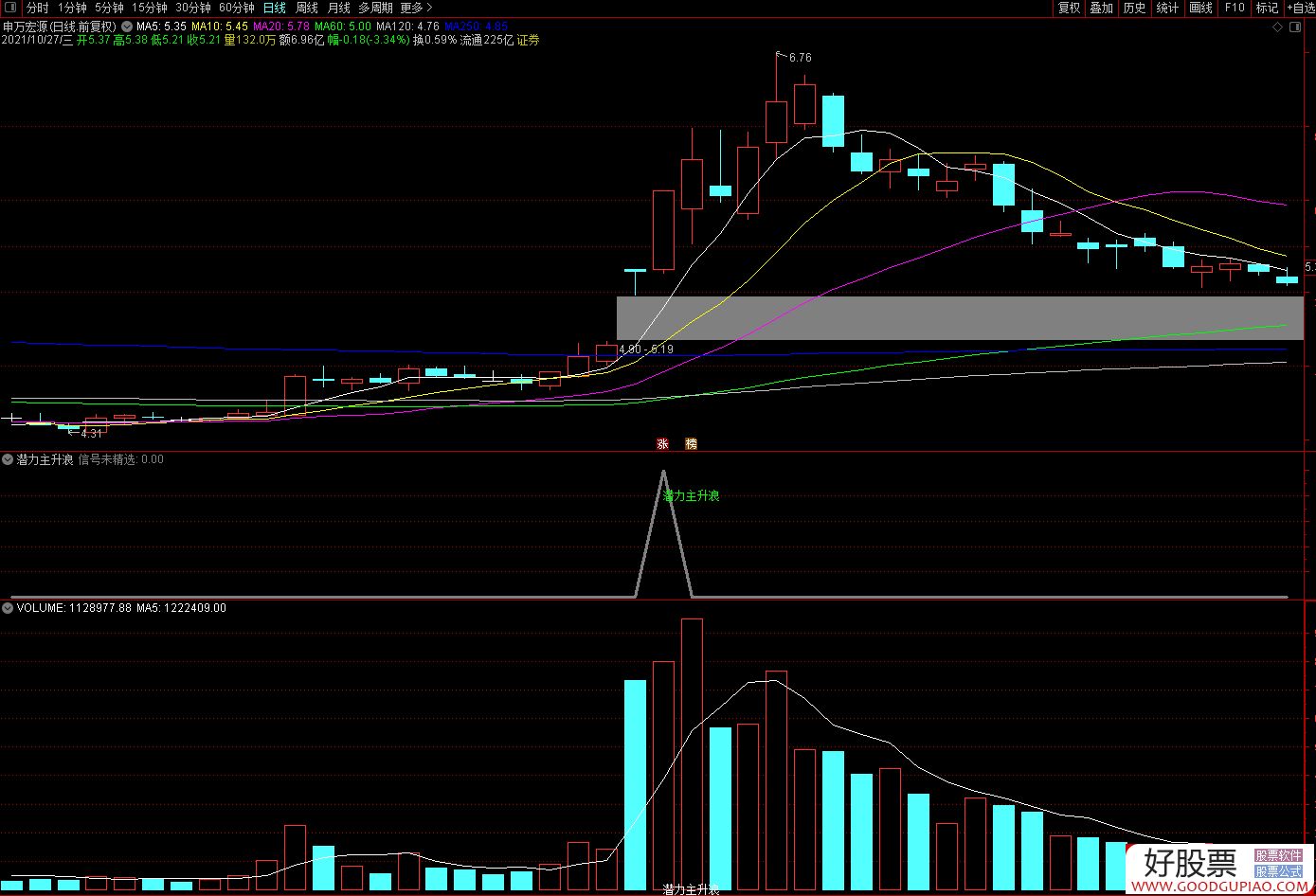Image resolution: width=1316 pixels, height=896 pixels.
Task: Click the green 潜力主升浪 signal label
Action: (x=691, y=495)
